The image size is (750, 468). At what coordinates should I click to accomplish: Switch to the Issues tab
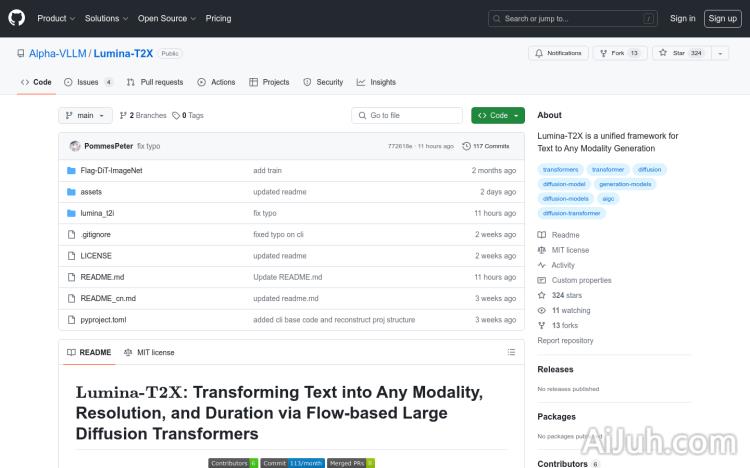pyautogui.click(x=88, y=82)
